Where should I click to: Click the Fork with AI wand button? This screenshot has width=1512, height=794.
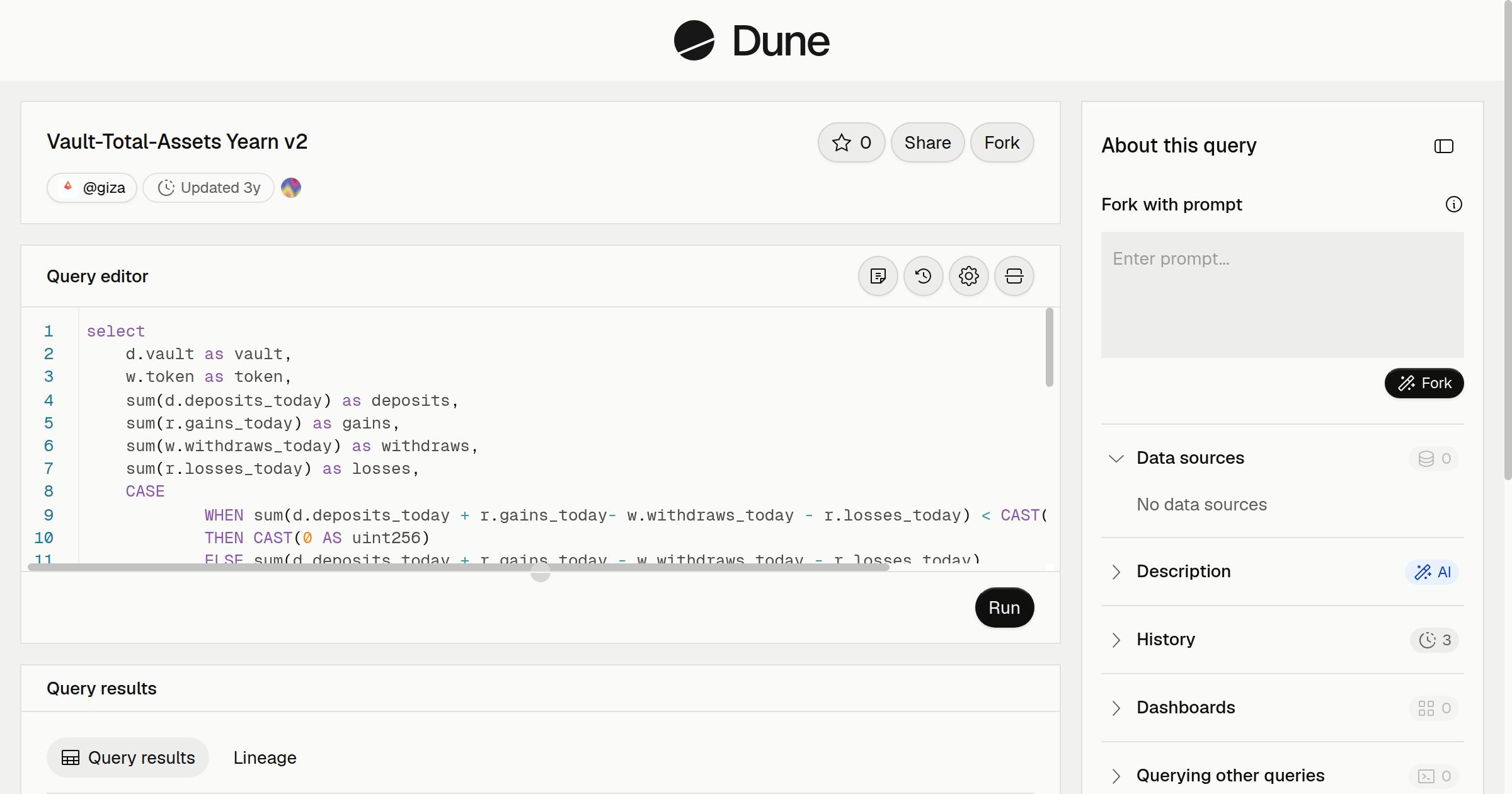[1424, 383]
